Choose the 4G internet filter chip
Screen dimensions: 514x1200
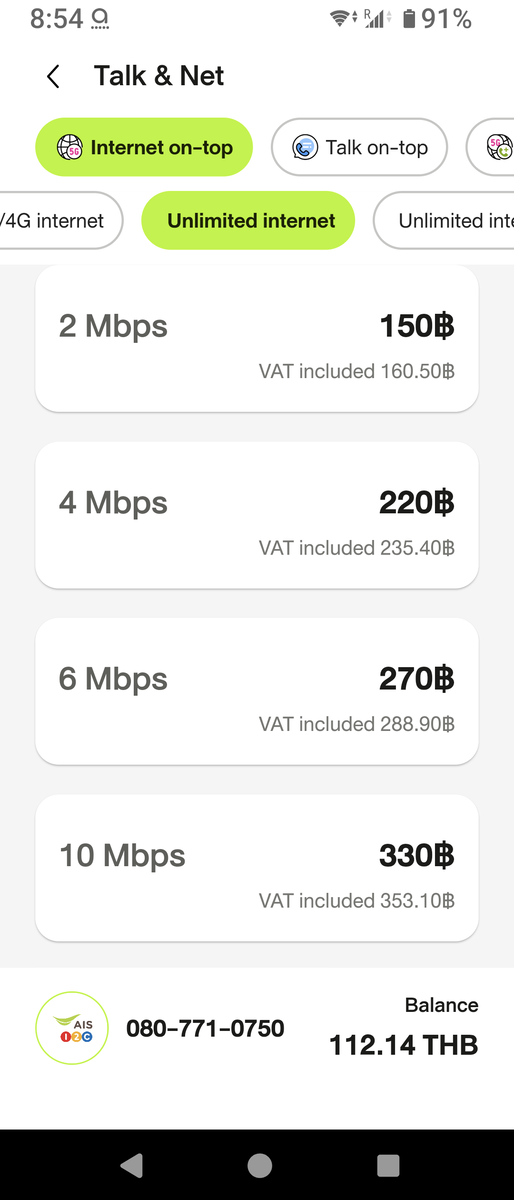(58, 220)
